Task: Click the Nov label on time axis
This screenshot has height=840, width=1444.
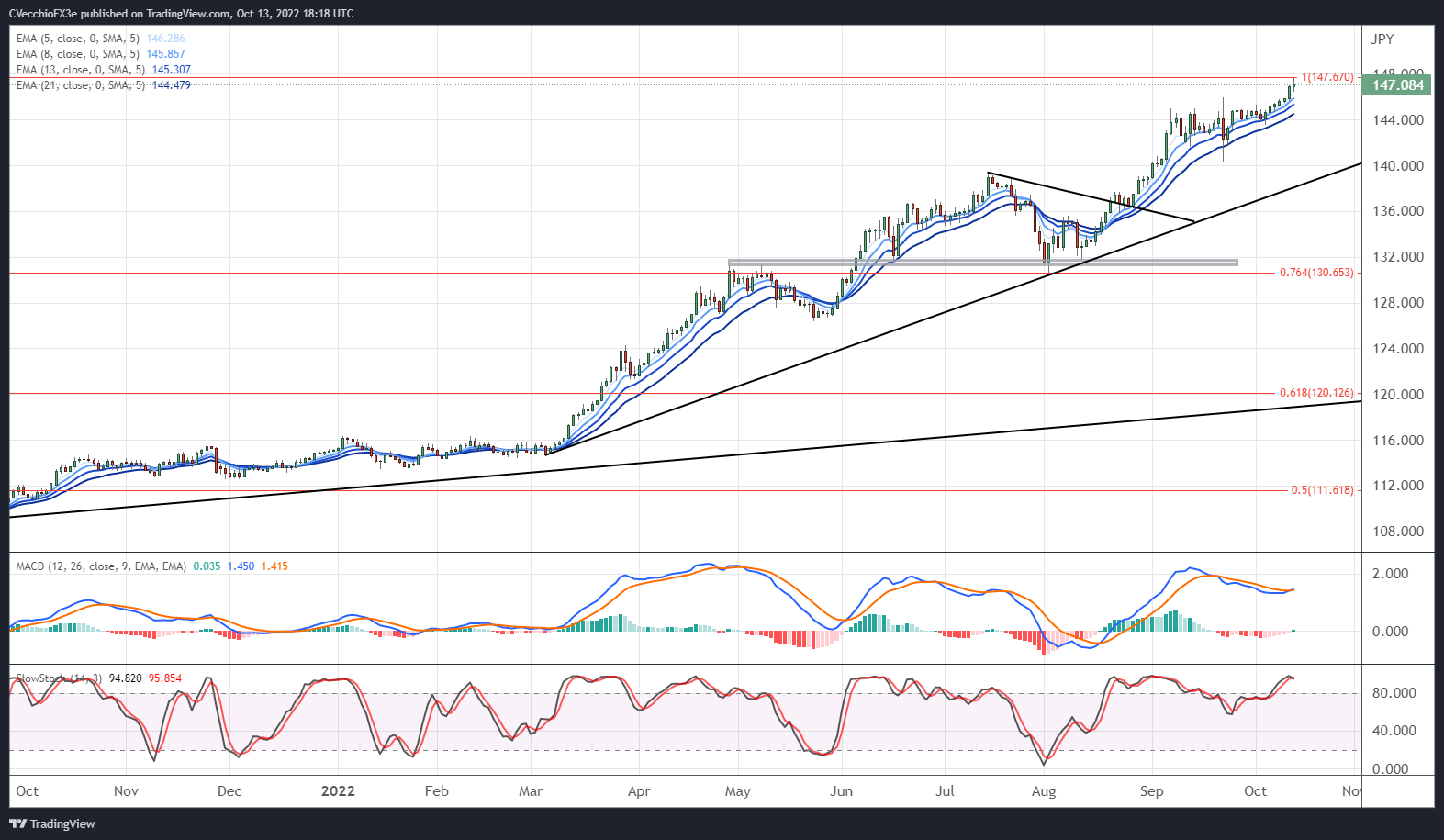Action: 126,791
